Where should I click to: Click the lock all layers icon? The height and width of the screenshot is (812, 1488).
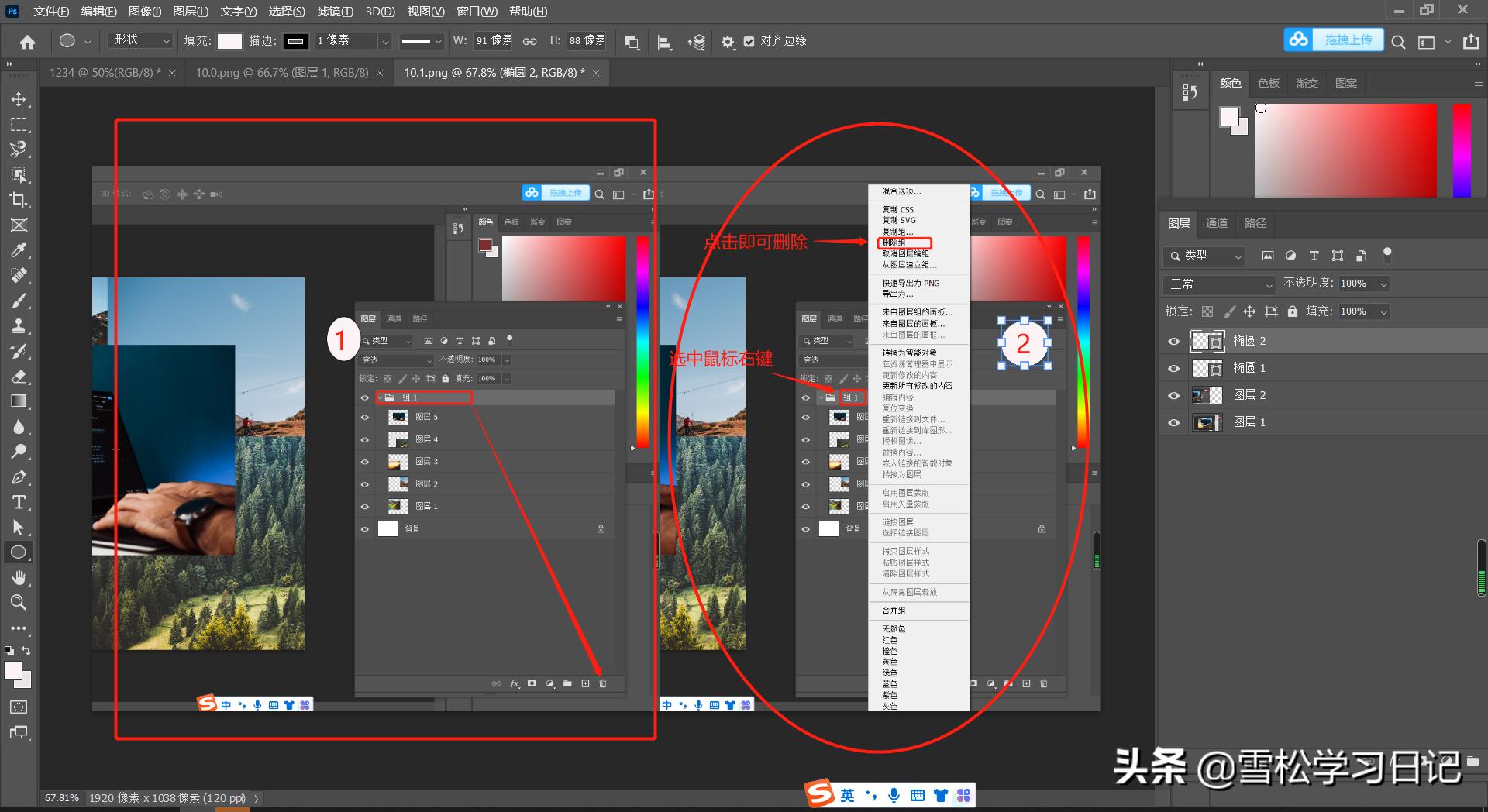[x=1292, y=311]
